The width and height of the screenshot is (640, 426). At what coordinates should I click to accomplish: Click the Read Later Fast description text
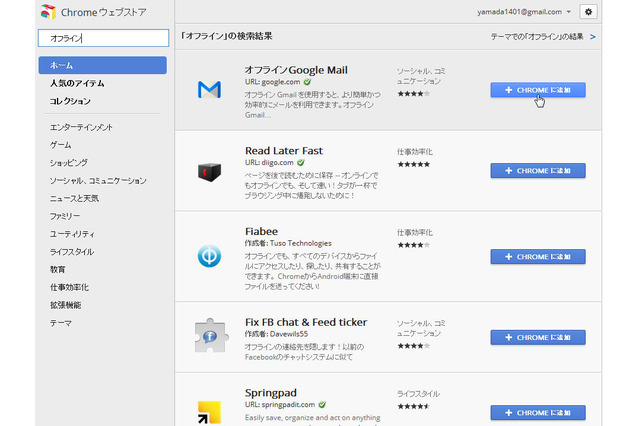pyautogui.click(x=311, y=186)
